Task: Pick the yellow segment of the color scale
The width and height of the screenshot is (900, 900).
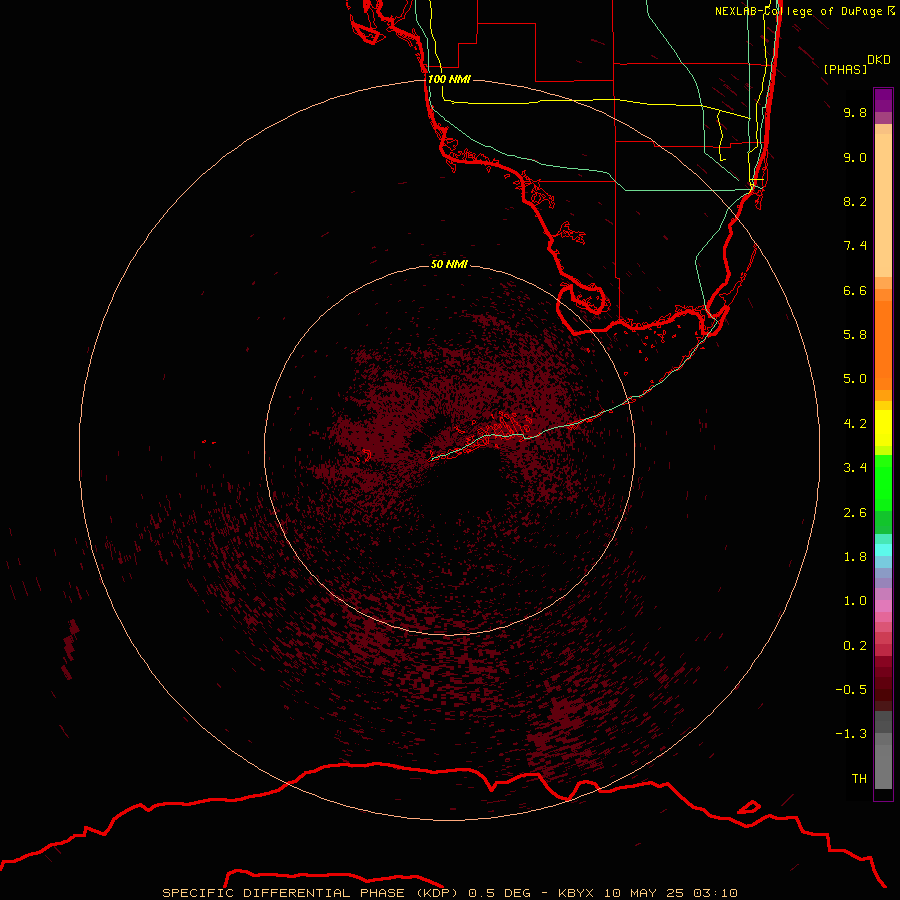Action: (x=883, y=428)
